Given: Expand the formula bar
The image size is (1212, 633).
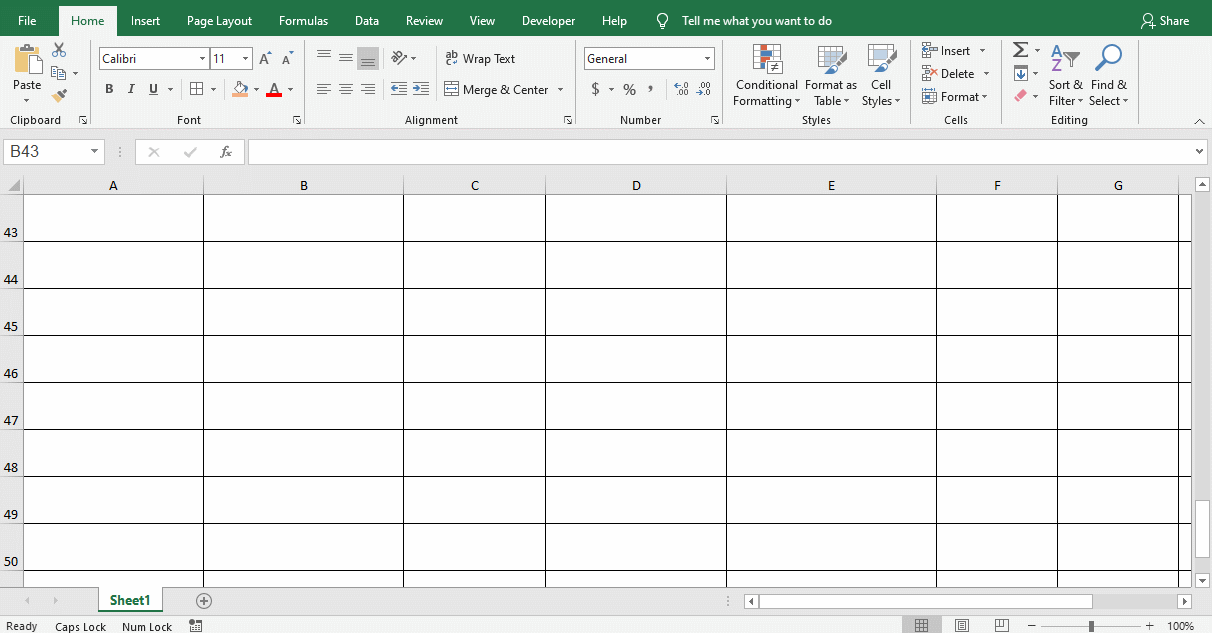Looking at the screenshot, I should click(1200, 152).
